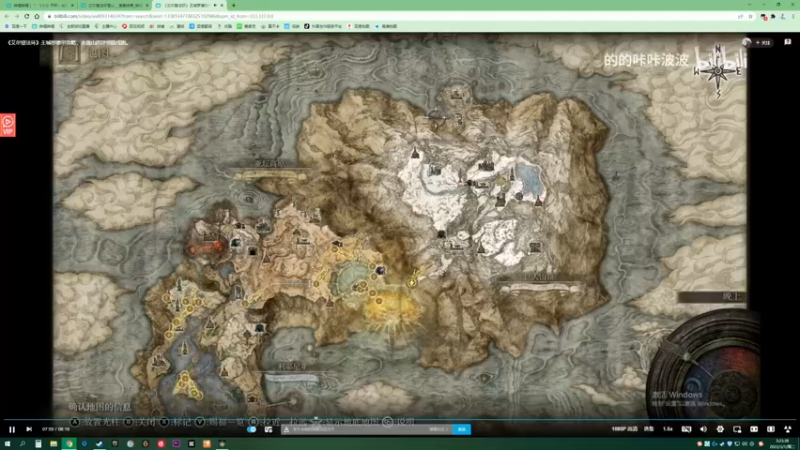Image resolution: width=800 pixels, height=450 pixels.
Task: Open the episode selection menu
Action: (x=649, y=429)
